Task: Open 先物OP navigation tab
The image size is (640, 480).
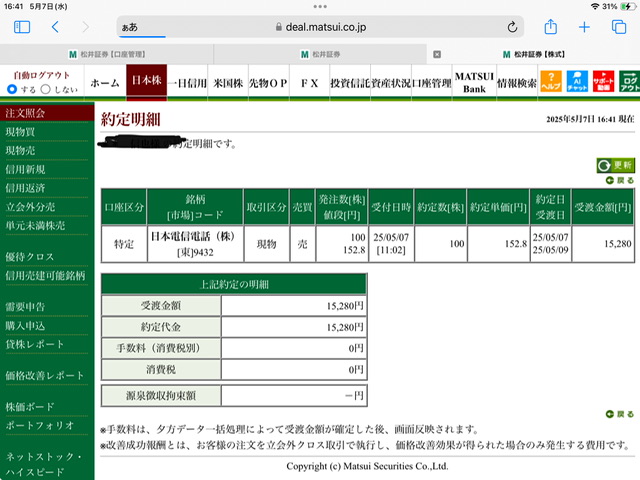Action: tap(269, 83)
